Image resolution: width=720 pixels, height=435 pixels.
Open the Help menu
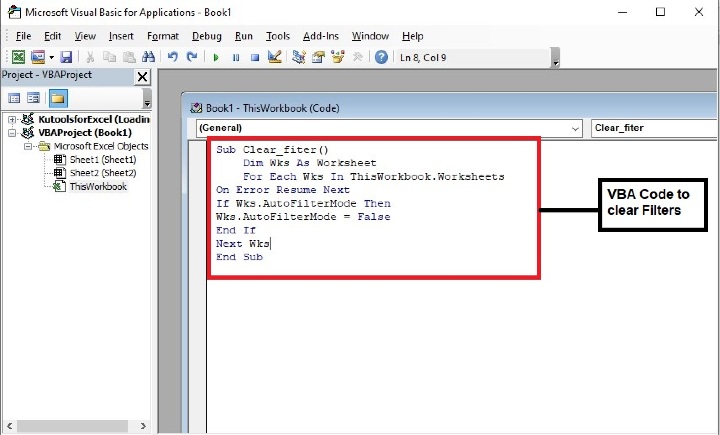(412, 36)
